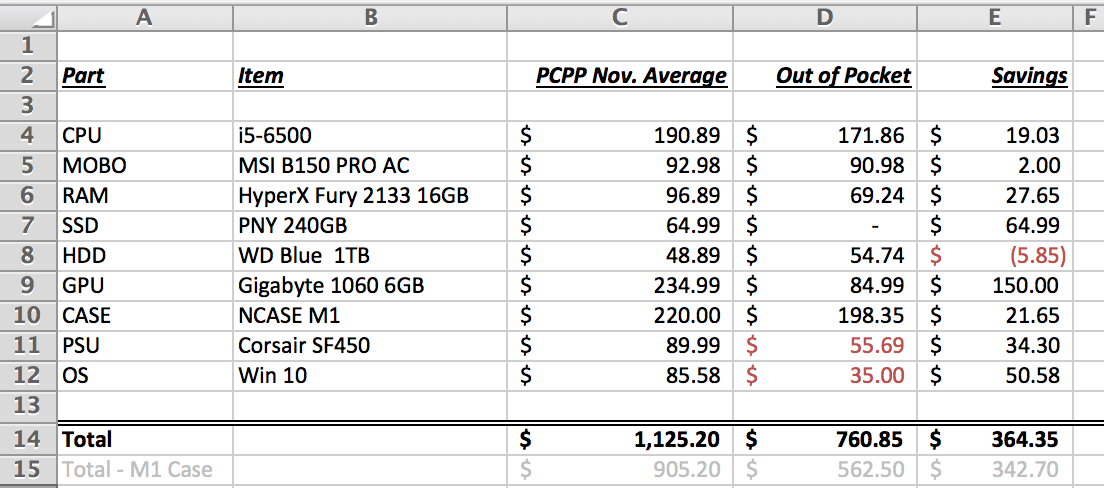Click the 1,125.20 total value

point(677,440)
